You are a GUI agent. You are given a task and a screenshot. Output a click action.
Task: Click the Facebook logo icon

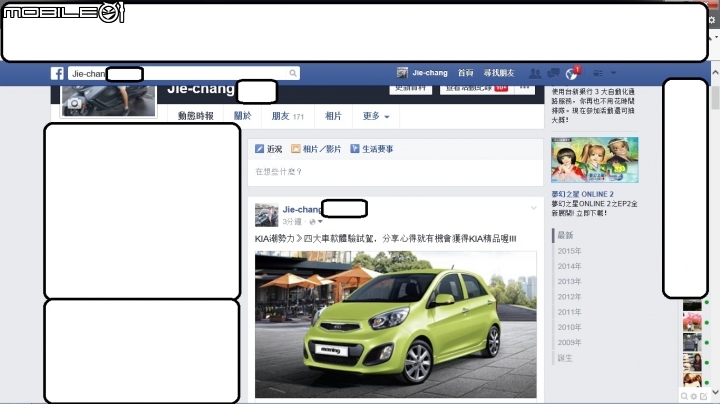click(x=57, y=73)
